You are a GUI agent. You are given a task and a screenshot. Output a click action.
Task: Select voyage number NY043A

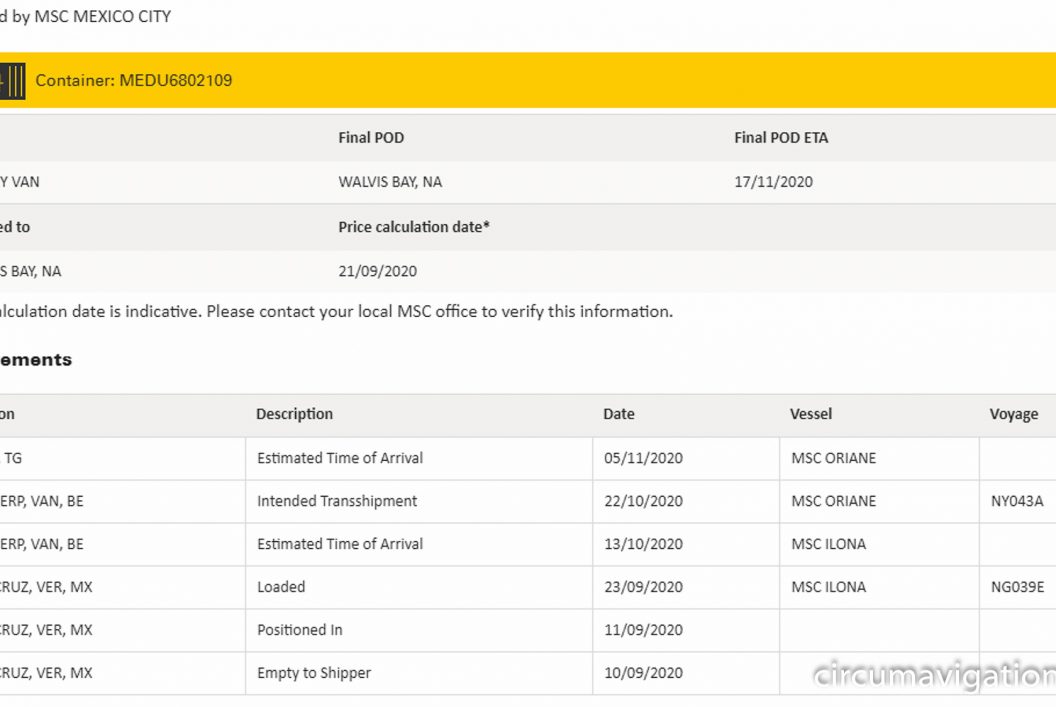pos(1017,502)
